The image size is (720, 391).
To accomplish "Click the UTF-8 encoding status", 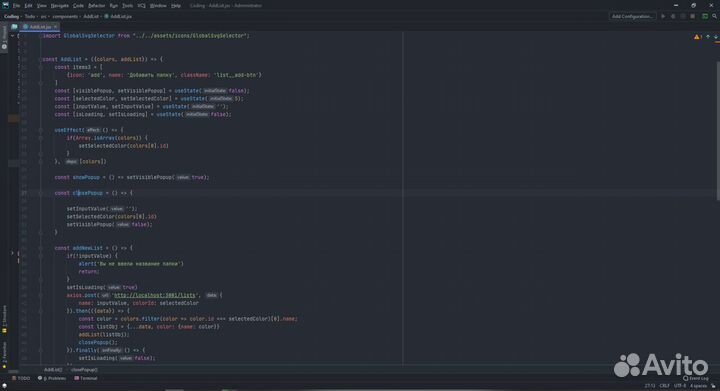I will [x=680, y=386].
